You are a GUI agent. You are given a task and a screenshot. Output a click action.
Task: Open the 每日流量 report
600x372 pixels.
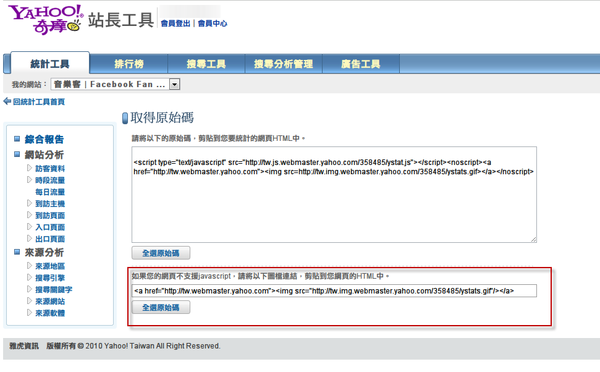(x=50, y=192)
